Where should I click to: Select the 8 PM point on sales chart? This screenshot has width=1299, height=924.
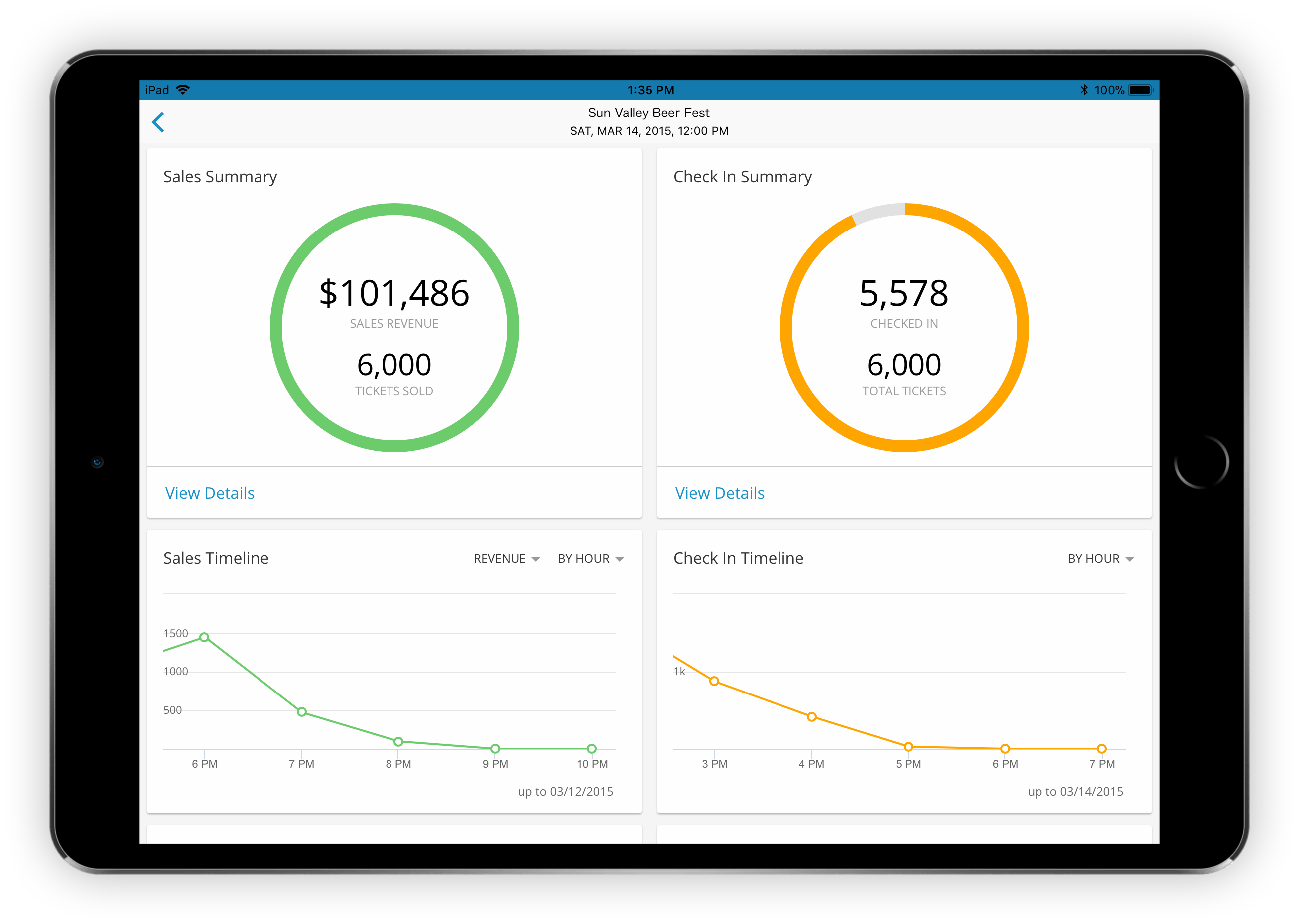pos(398,741)
